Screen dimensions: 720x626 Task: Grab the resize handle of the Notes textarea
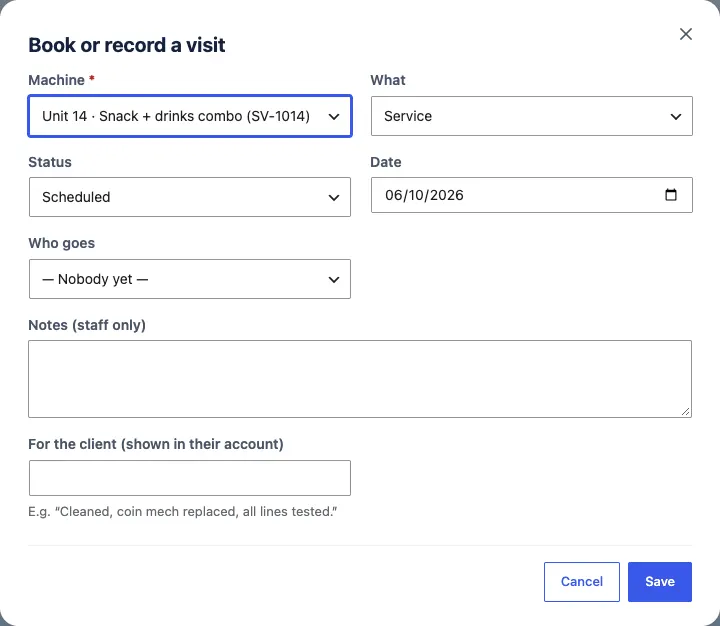click(686, 412)
